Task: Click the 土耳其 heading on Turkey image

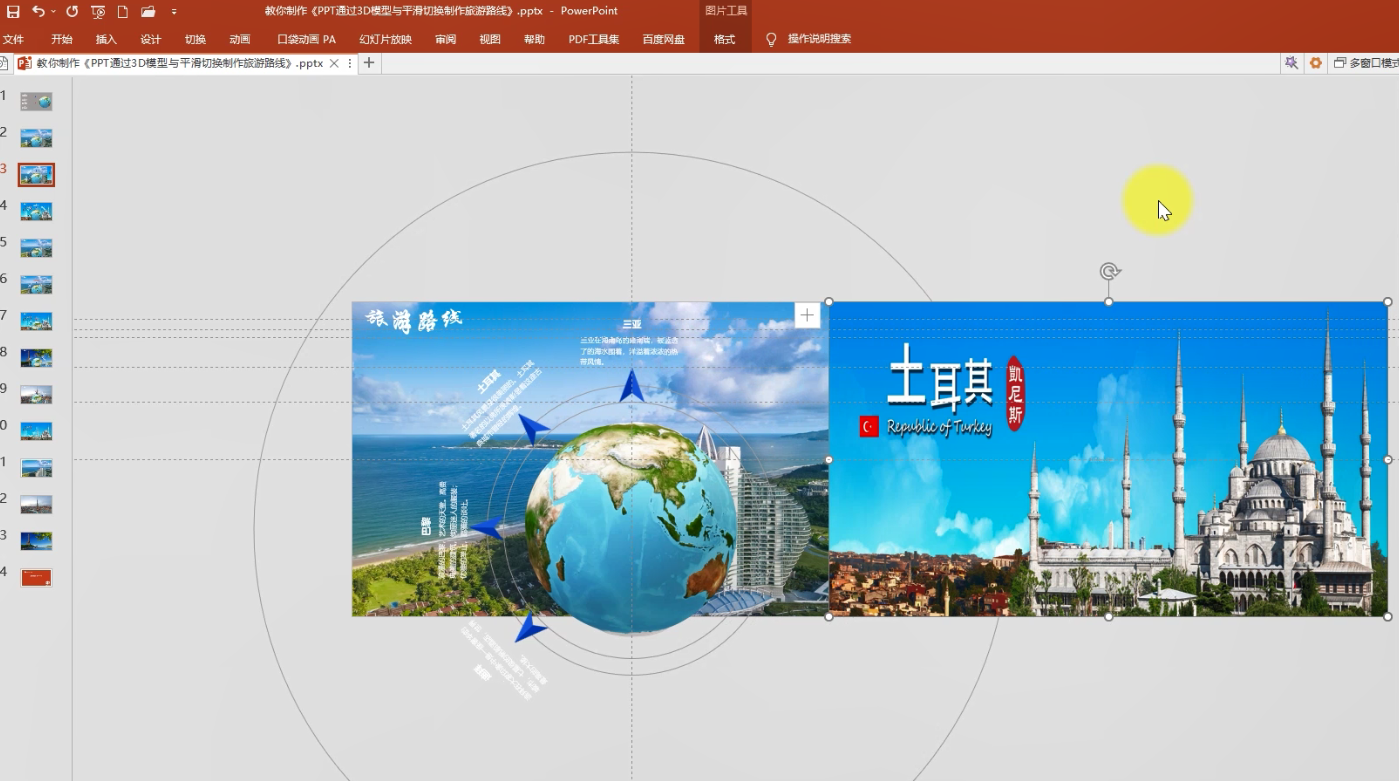Action: (941, 377)
